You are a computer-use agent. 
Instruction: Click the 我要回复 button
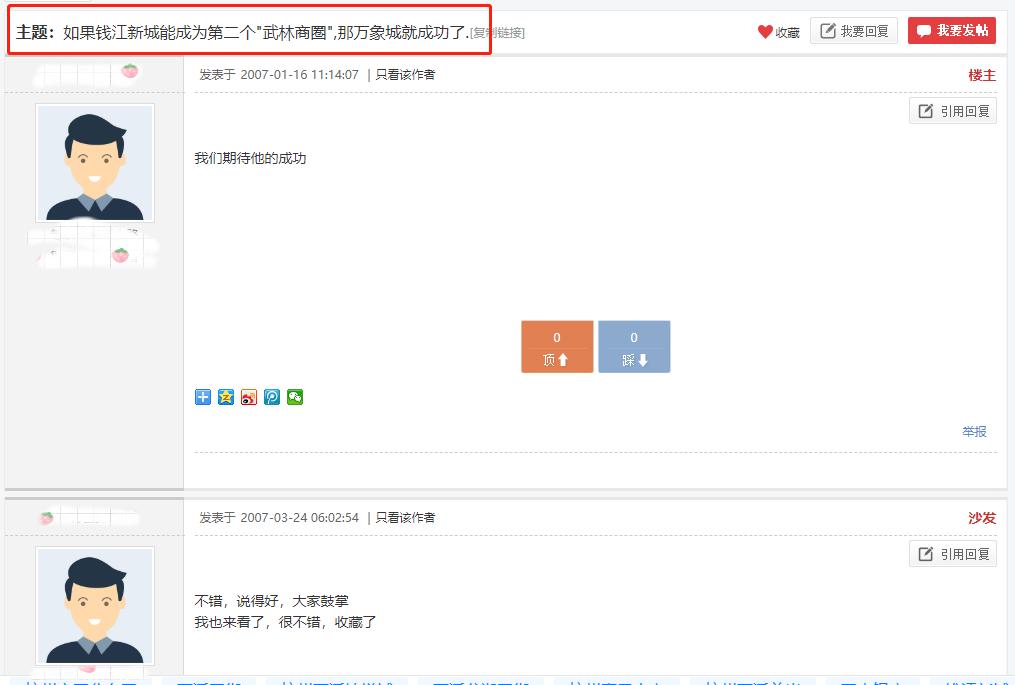click(853, 30)
